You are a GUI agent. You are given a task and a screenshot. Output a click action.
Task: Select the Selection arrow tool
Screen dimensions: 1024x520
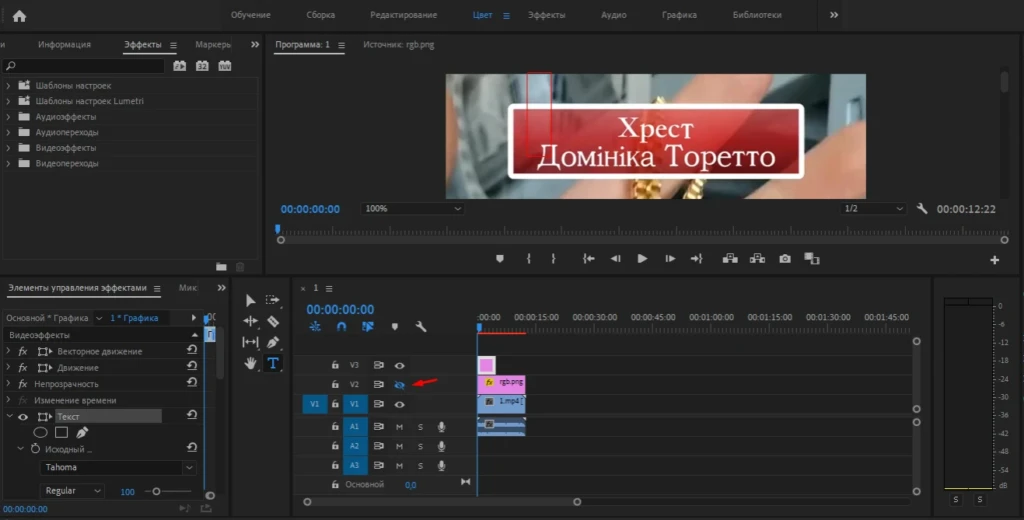pyautogui.click(x=250, y=301)
